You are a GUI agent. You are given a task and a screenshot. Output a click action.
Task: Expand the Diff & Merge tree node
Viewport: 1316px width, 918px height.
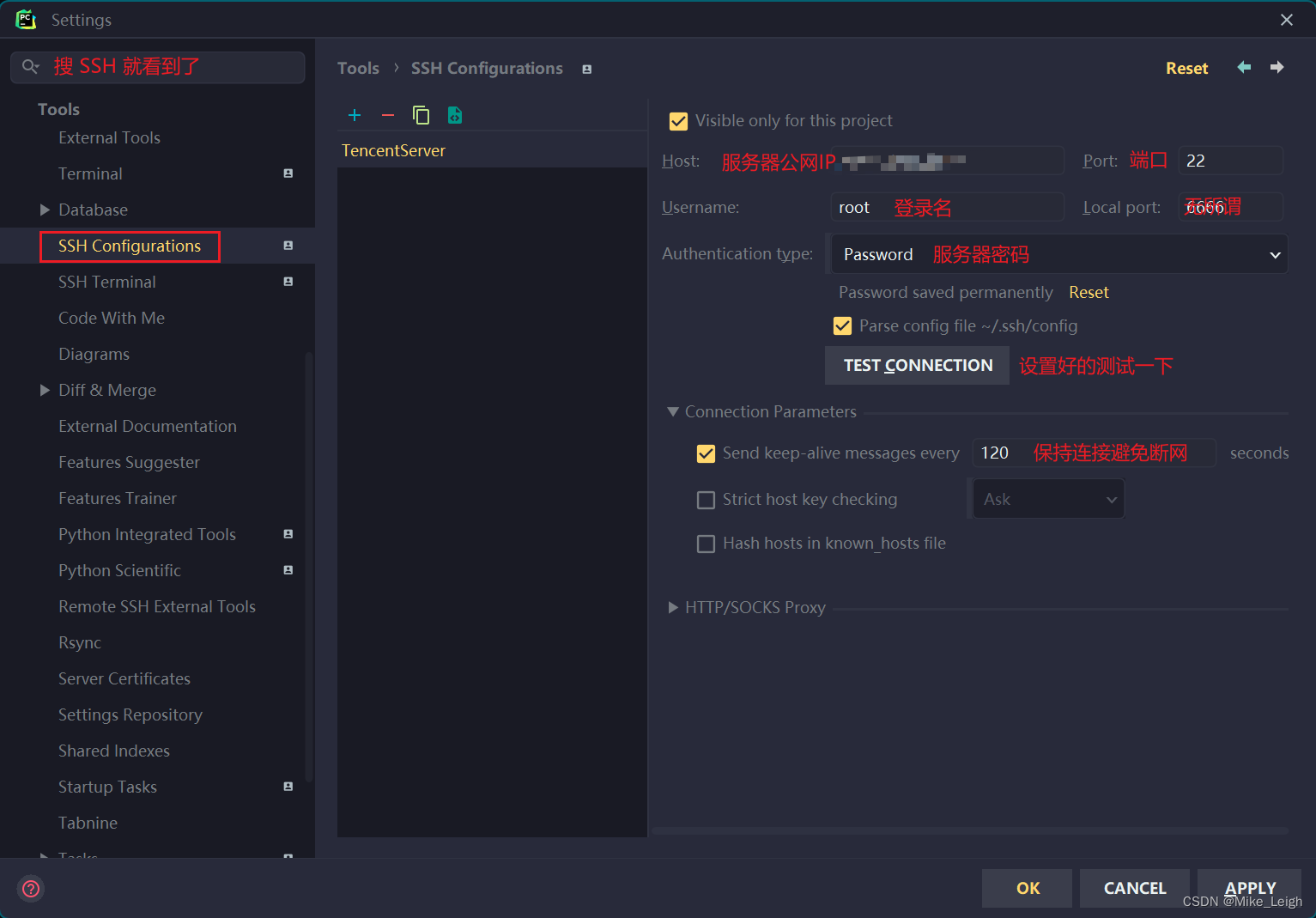(x=45, y=390)
